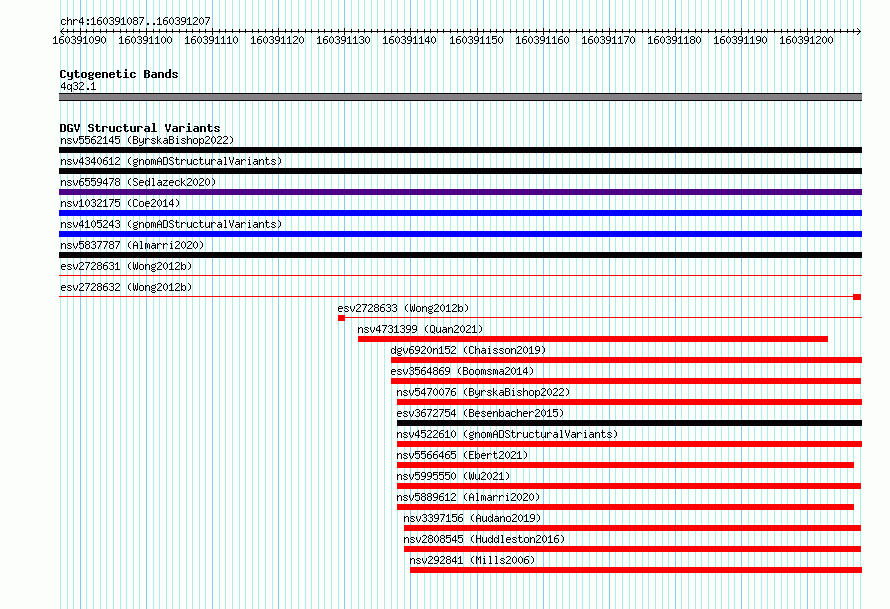Screen dimensions: 890x609
Task: Click the black bar of esv3672754
Action: click(629, 423)
